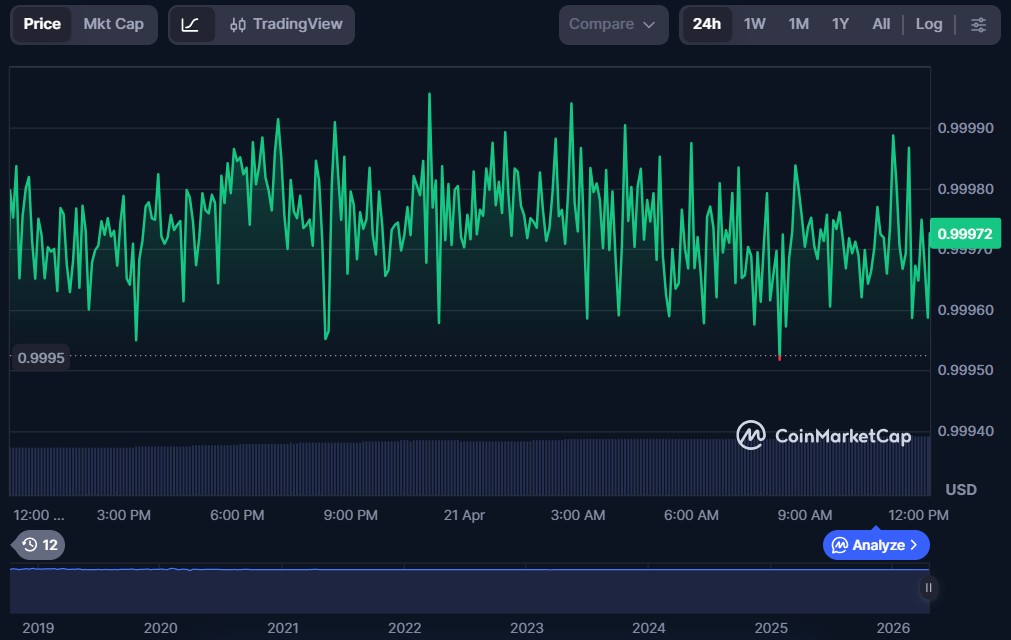
Task: Click the CoinMarketCap logo watermark
Action: pyautogui.click(x=824, y=436)
